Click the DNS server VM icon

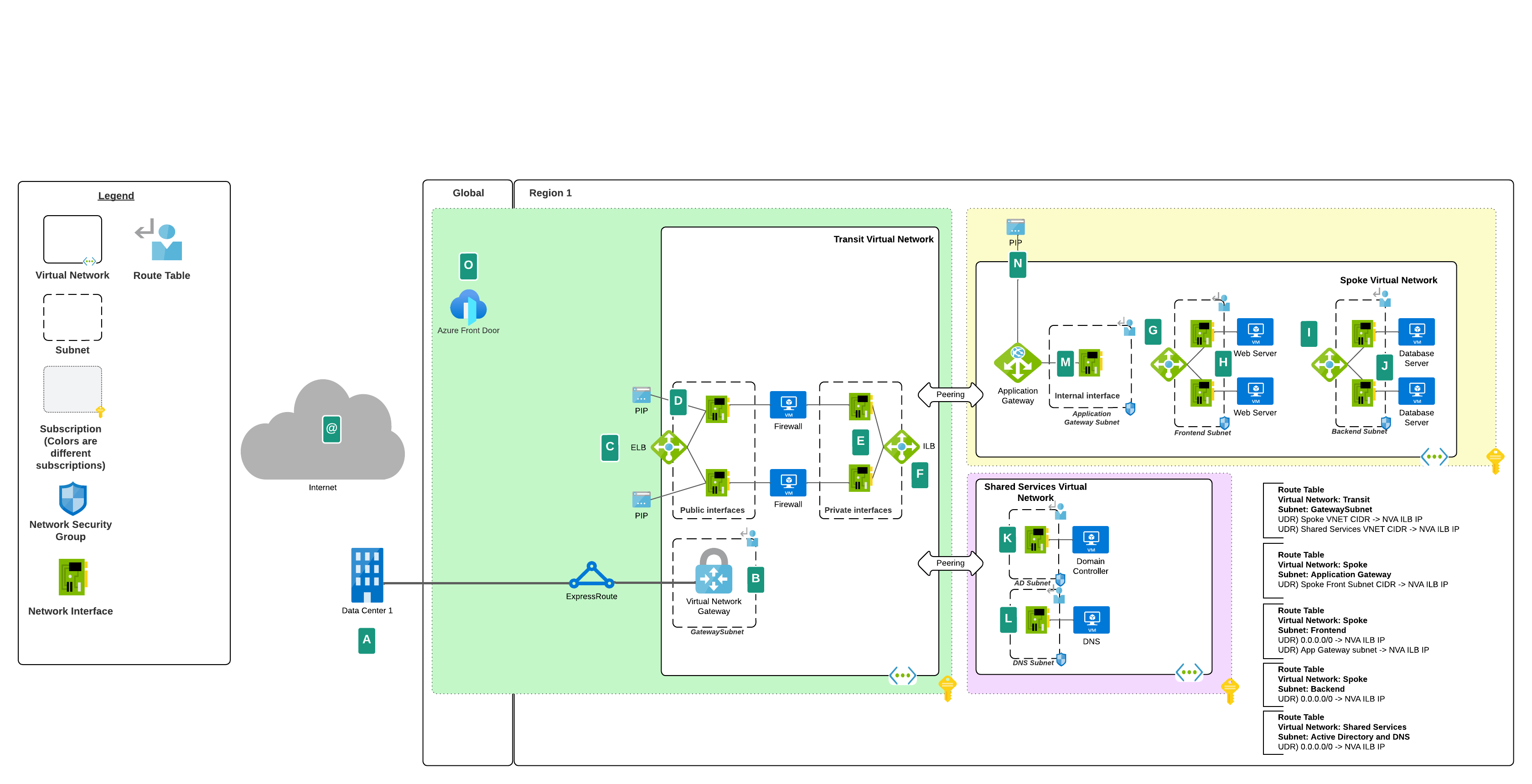[1092, 619]
